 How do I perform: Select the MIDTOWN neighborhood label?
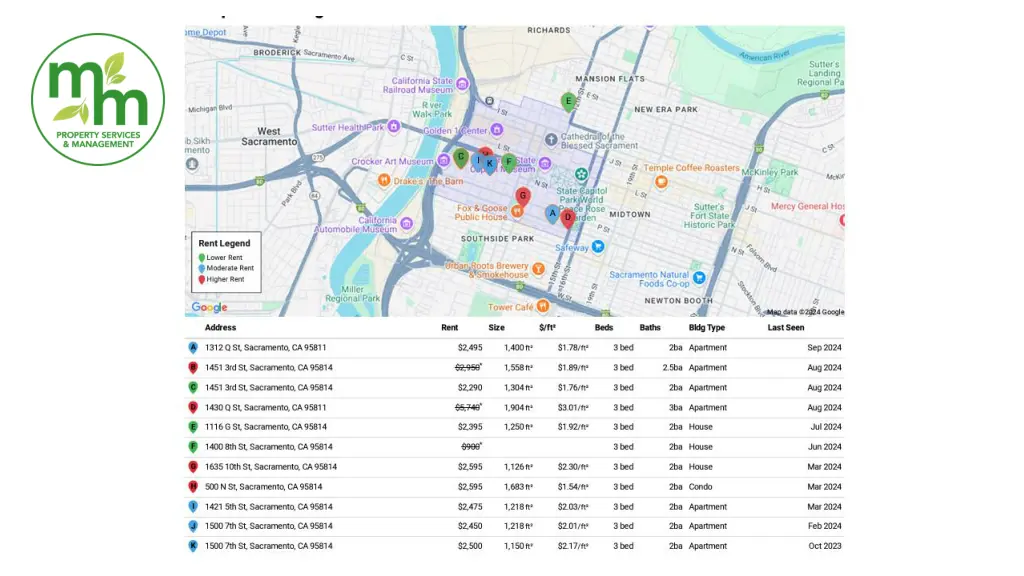[630, 214]
